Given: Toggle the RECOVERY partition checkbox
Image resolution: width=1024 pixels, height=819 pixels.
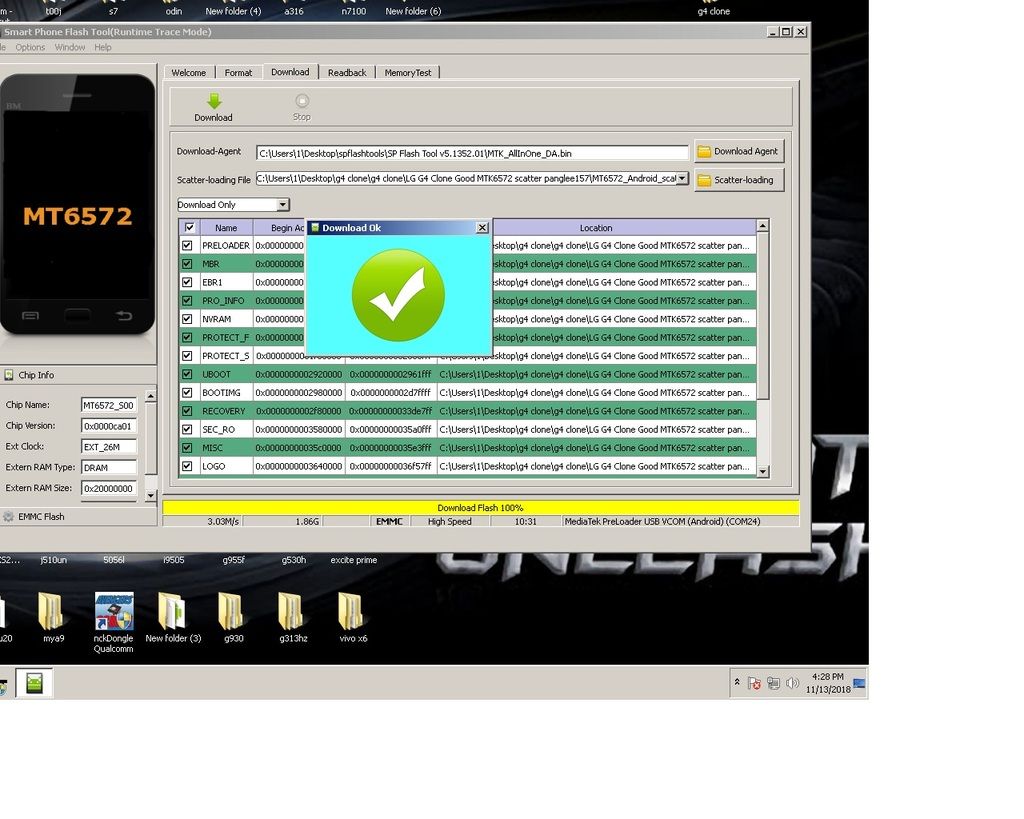Looking at the screenshot, I should [x=187, y=411].
